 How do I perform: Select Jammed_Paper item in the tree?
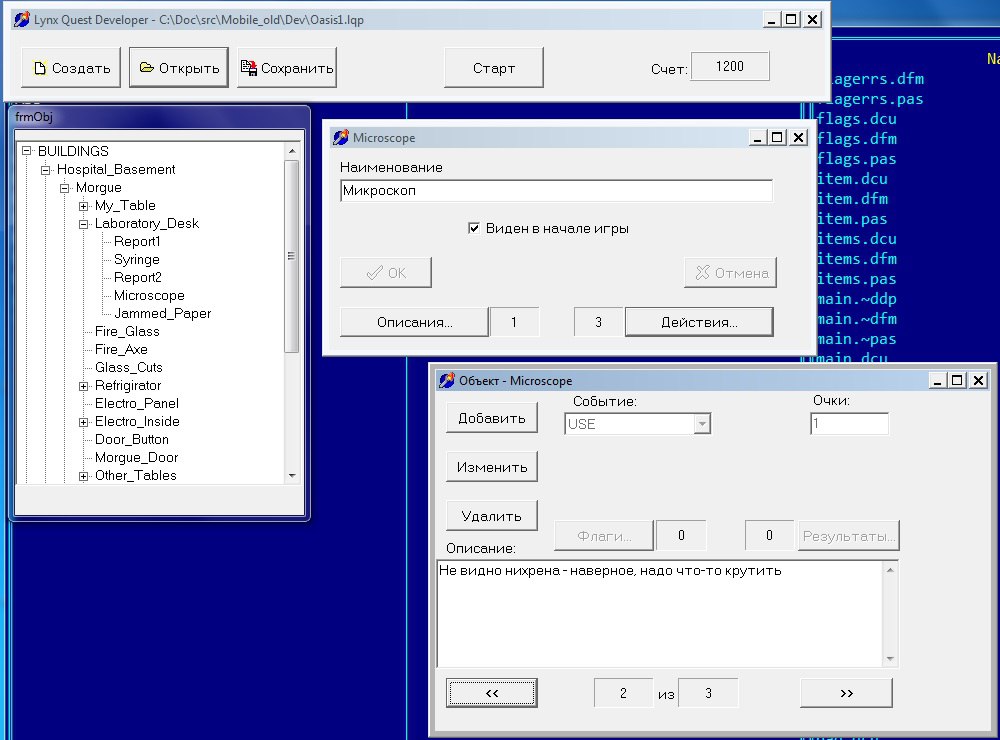162,314
